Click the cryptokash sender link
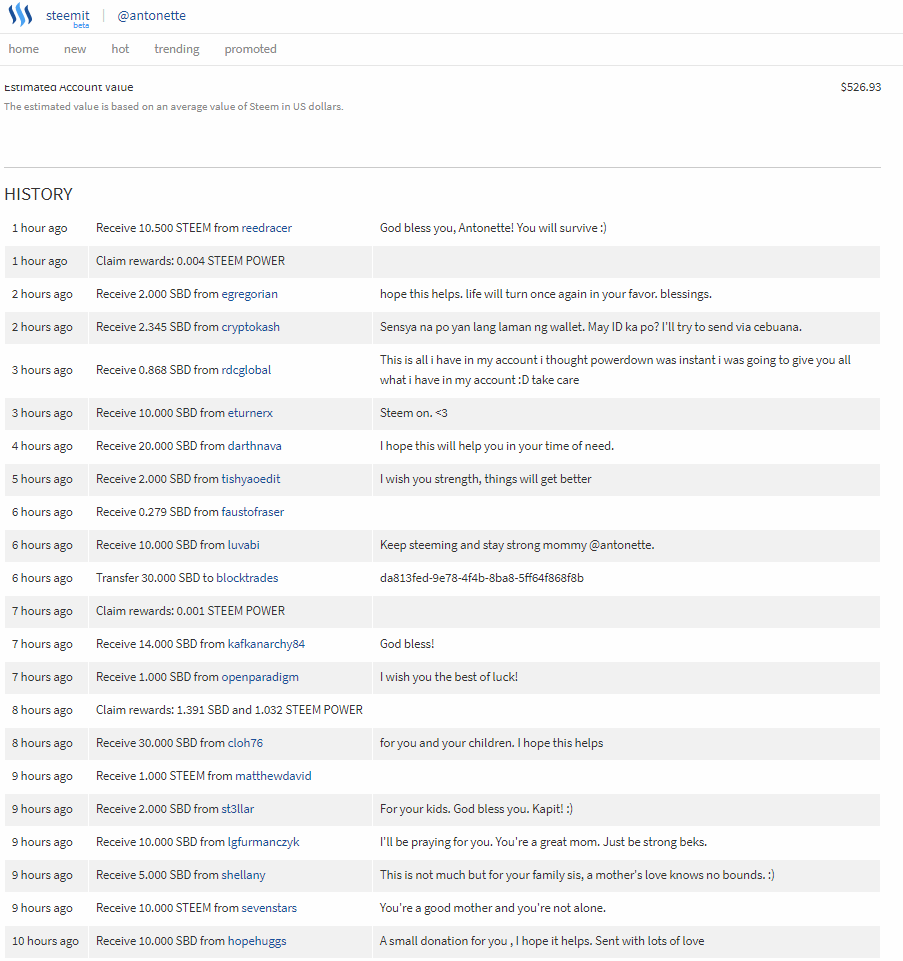The image size is (903, 961). [251, 327]
